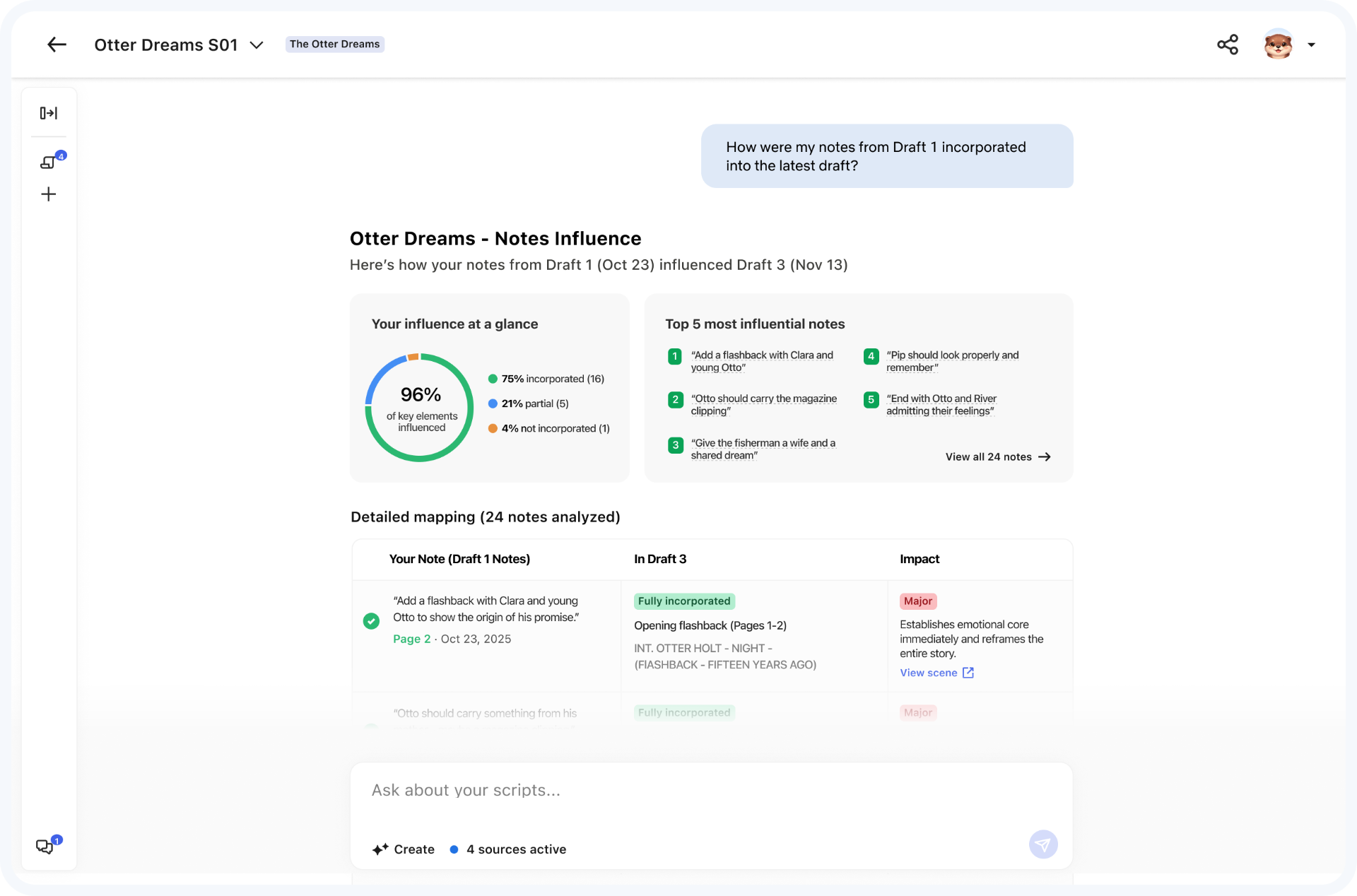
Task: Click number 1 badge in top notes
Action: (675, 356)
